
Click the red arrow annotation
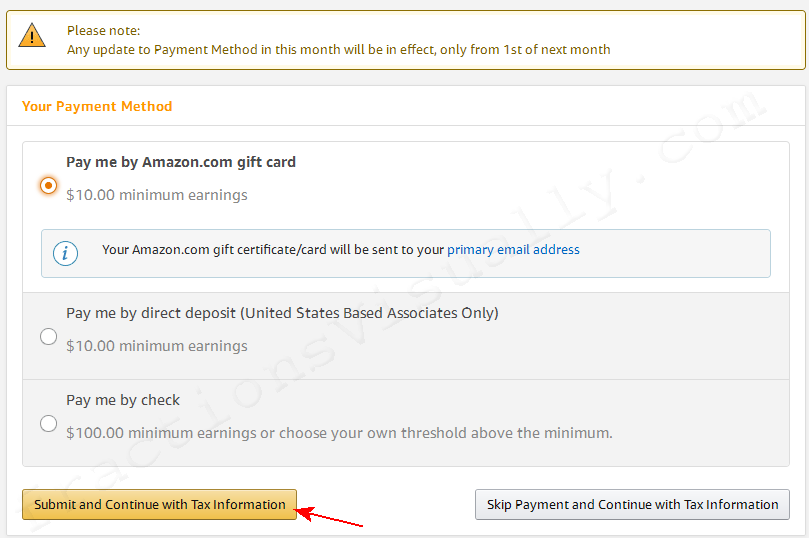(329, 516)
